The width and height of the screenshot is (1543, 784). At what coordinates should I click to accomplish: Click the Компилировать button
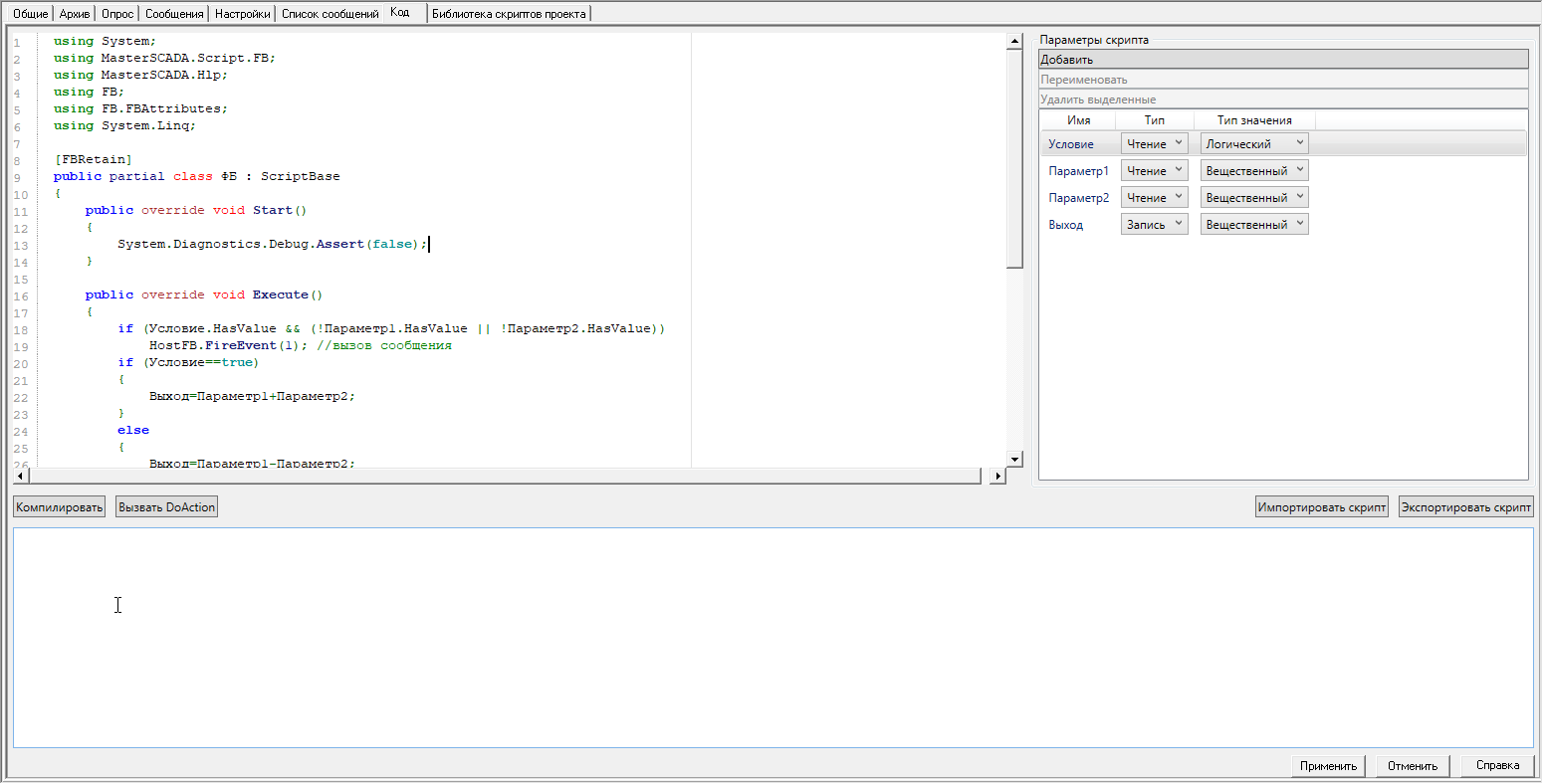point(60,507)
